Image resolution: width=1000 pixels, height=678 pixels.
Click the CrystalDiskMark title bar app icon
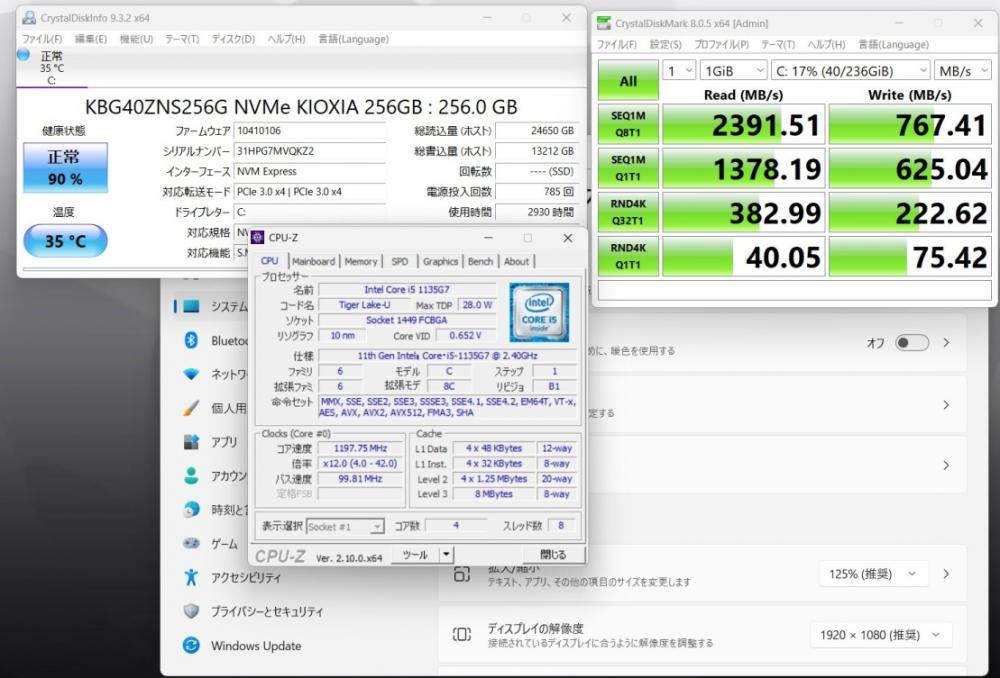tap(603, 24)
